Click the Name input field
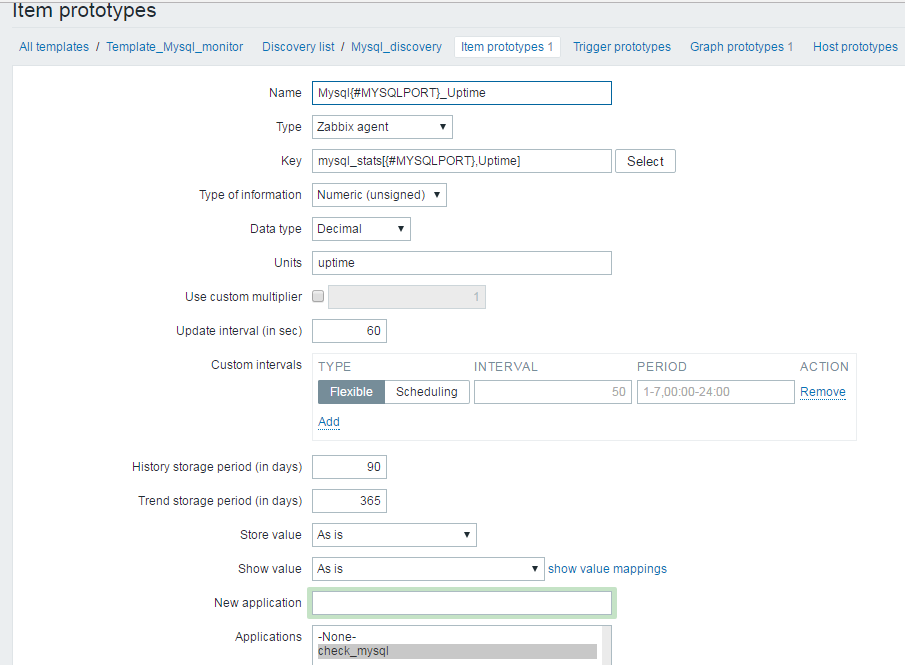 click(x=462, y=93)
